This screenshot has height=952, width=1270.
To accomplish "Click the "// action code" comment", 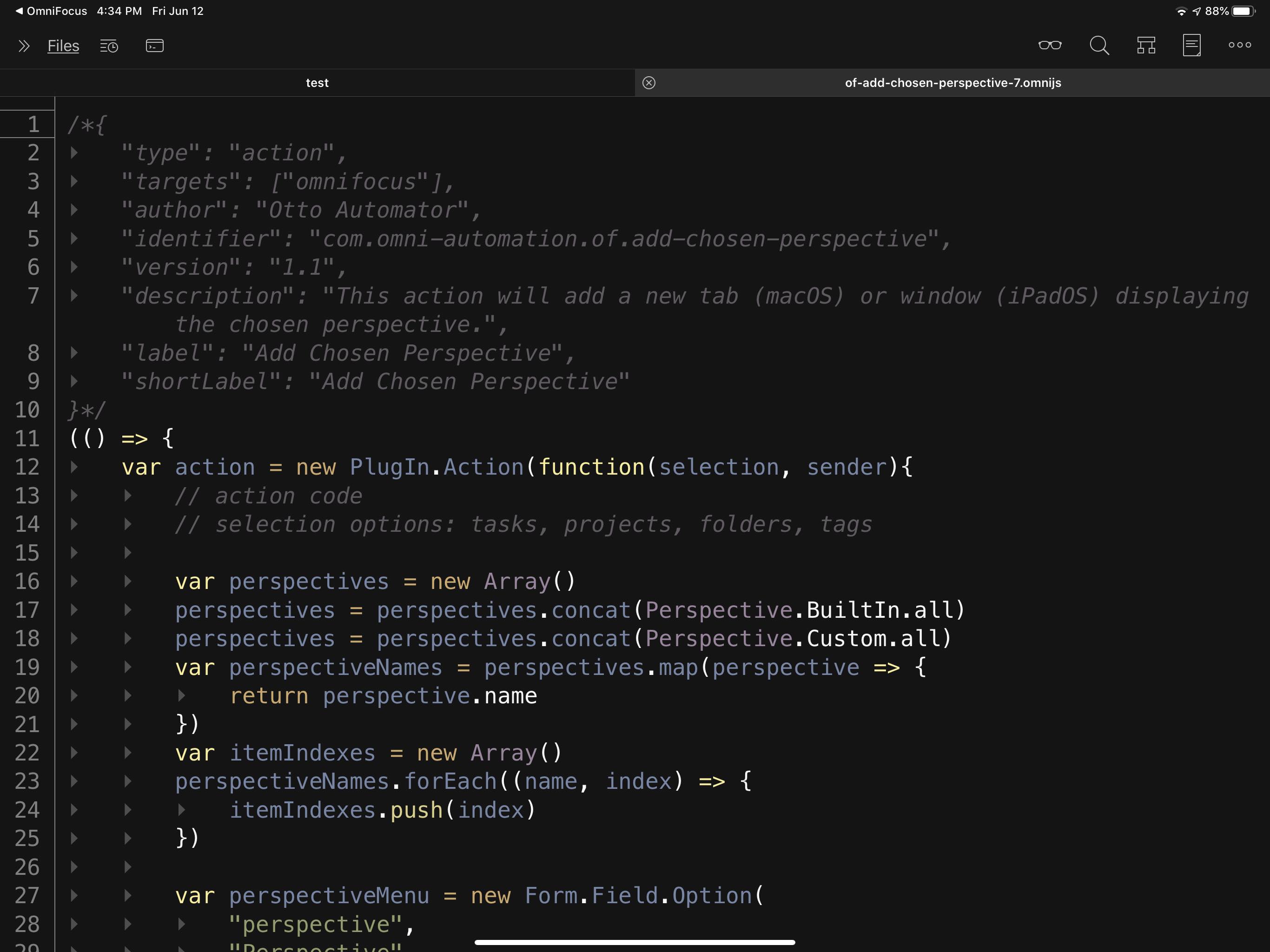I will (269, 496).
